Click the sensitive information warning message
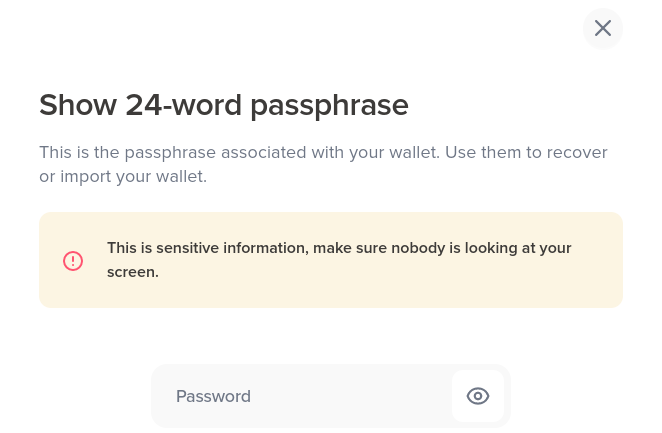 coord(339,260)
